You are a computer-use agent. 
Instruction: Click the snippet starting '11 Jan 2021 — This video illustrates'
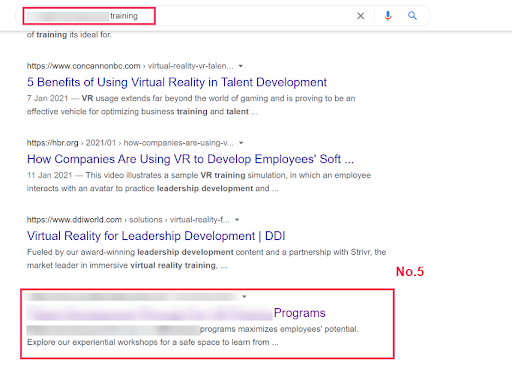click(x=199, y=182)
